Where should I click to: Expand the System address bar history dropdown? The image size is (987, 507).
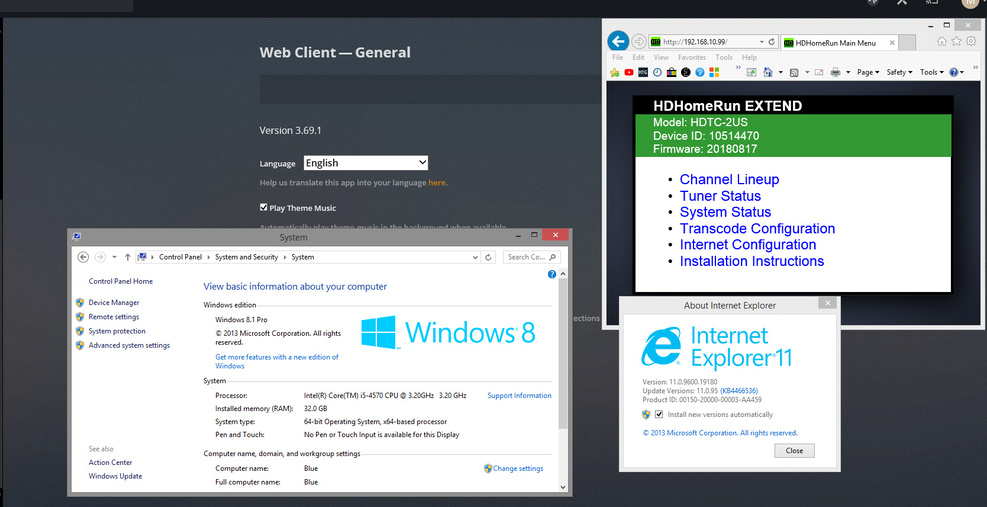pyautogui.click(x=475, y=257)
